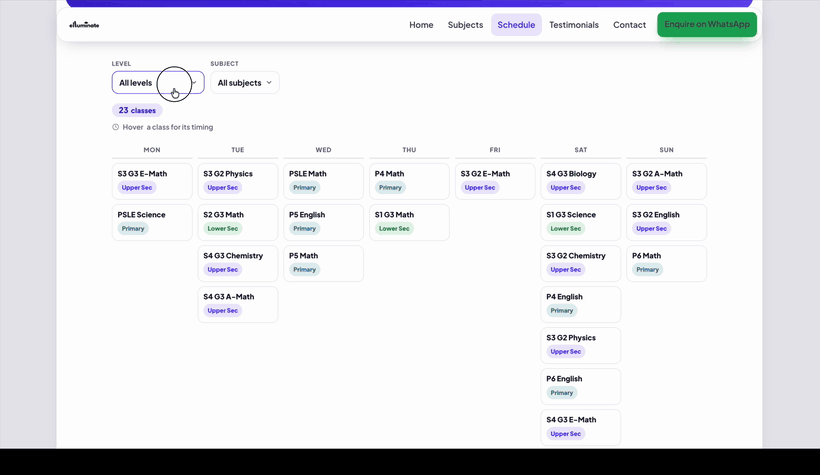Click Enquire on WhatsApp button
The height and width of the screenshot is (475, 820).
(707, 24)
